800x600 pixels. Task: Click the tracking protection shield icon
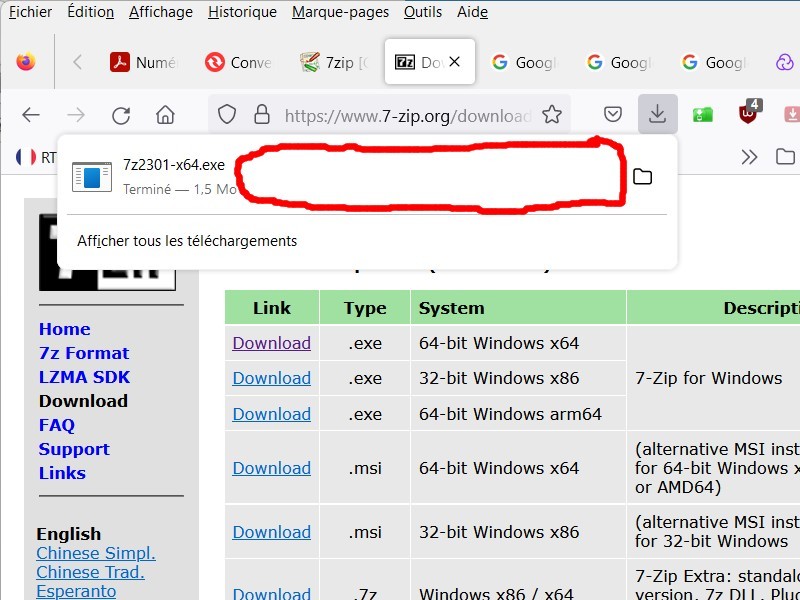pos(227,115)
